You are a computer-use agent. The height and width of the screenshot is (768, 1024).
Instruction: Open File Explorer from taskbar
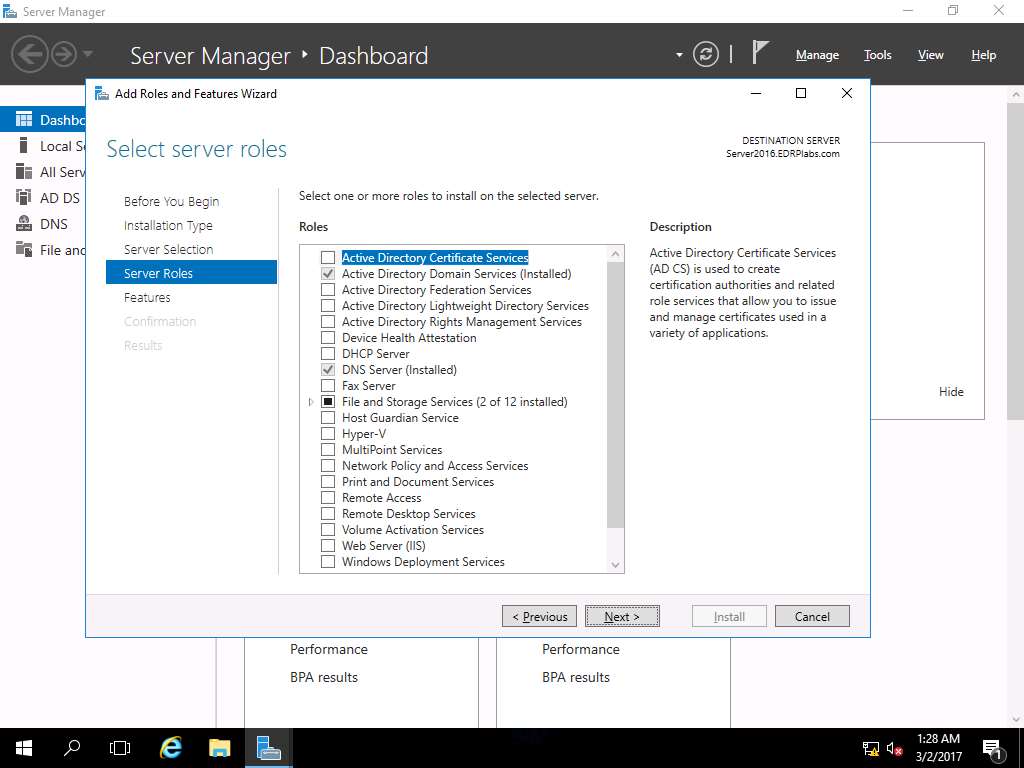coord(219,748)
